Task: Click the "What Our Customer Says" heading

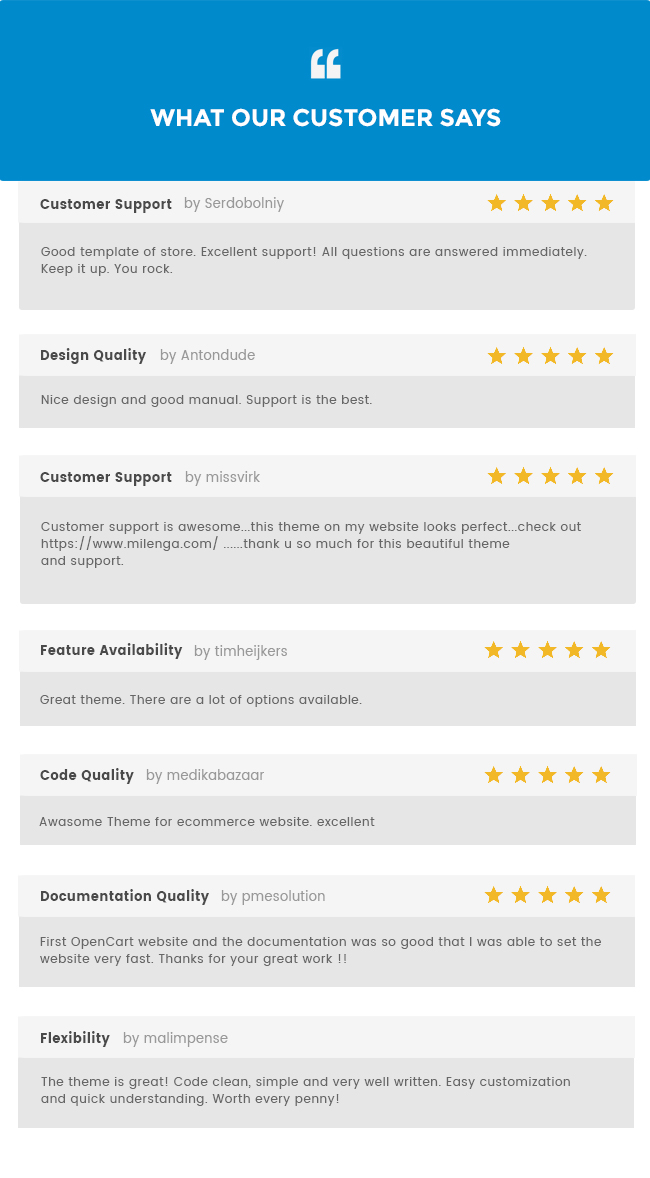Action: click(x=325, y=118)
